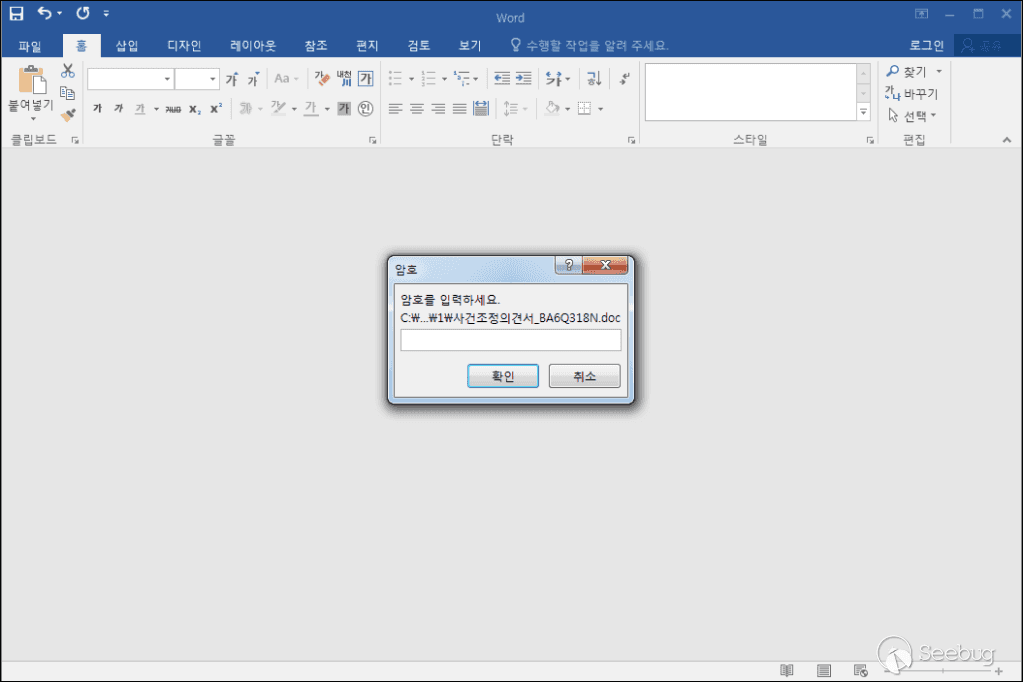The width and height of the screenshot is (1023, 682).
Task: Select the Format Painter brush icon
Action: [68, 115]
